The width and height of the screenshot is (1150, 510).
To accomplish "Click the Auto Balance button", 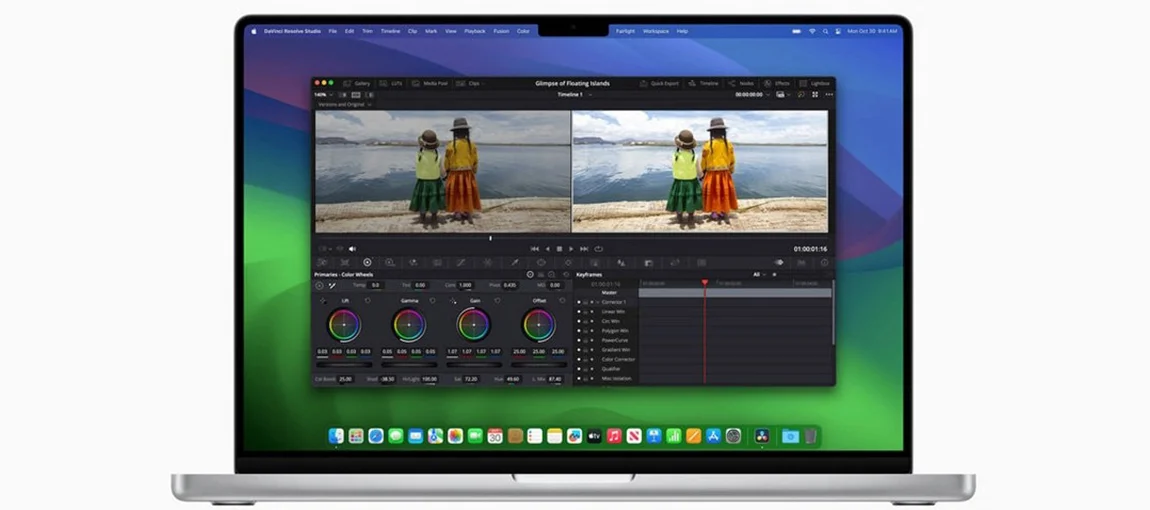I will [x=319, y=285].
